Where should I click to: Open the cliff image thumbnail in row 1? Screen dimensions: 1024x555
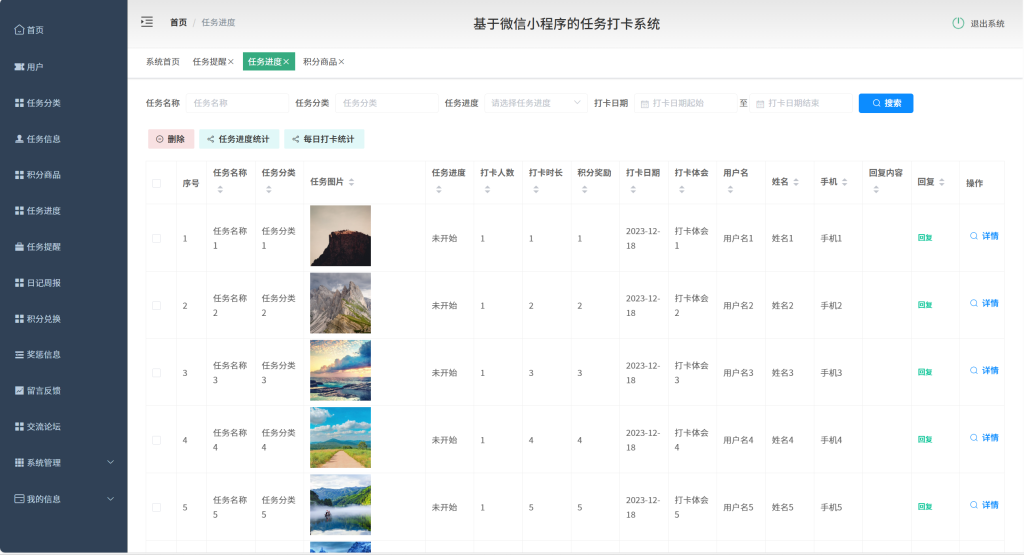(x=340, y=236)
